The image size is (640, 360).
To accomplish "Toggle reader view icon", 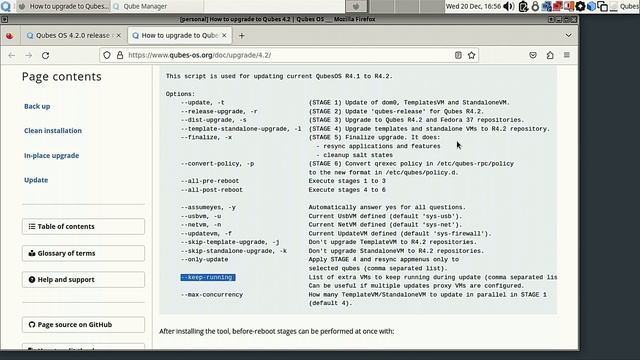I will tap(458, 55).
